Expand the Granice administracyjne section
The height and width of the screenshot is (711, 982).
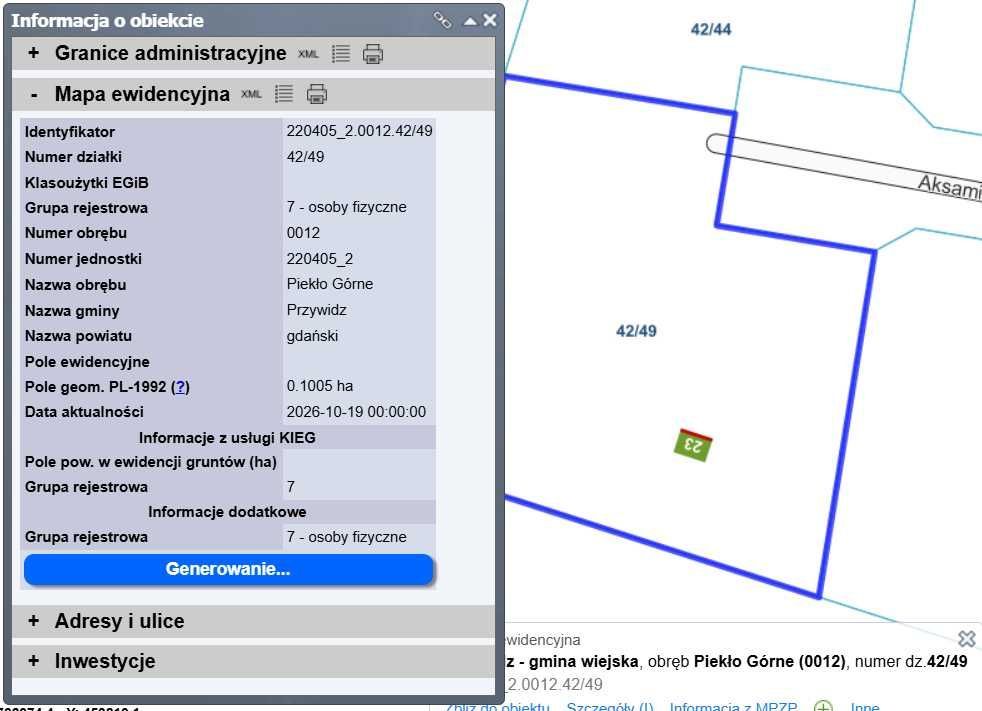tap(33, 53)
